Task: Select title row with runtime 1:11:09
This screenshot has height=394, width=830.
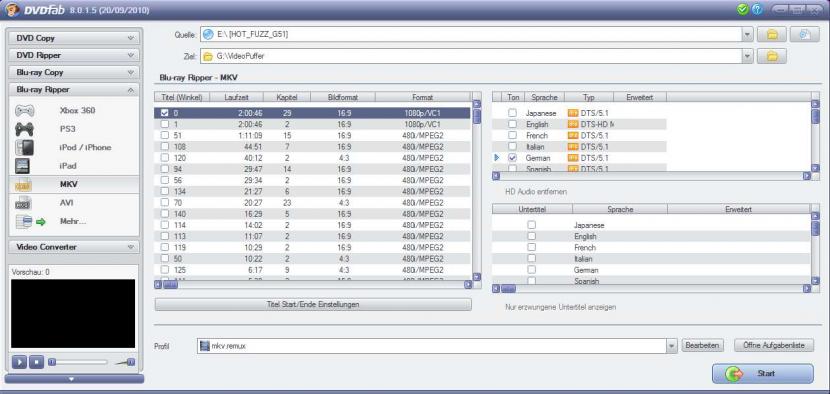Action: [x=312, y=136]
